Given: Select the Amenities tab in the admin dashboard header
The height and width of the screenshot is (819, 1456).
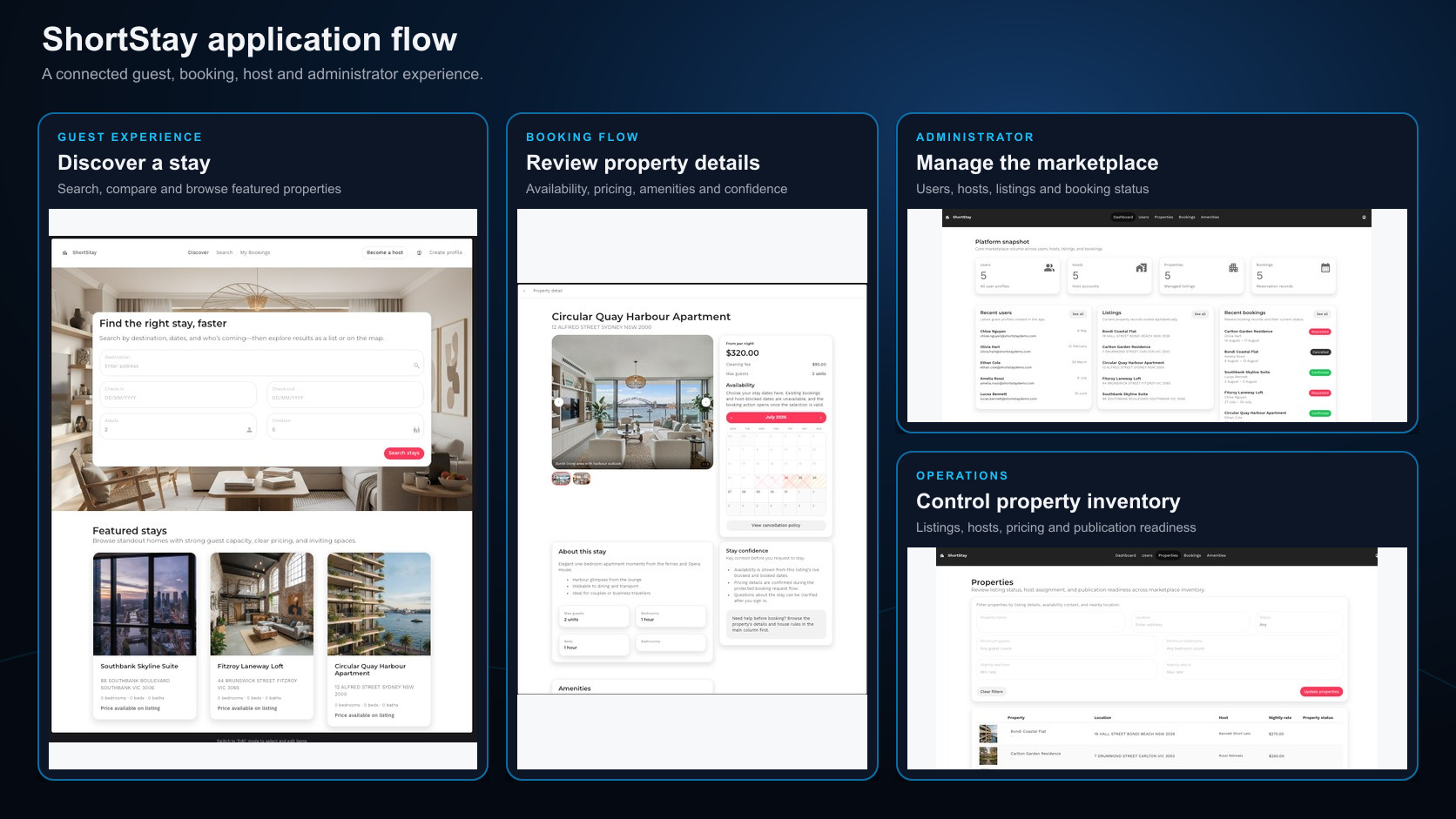Looking at the screenshot, I should (x=1210, y=217).
